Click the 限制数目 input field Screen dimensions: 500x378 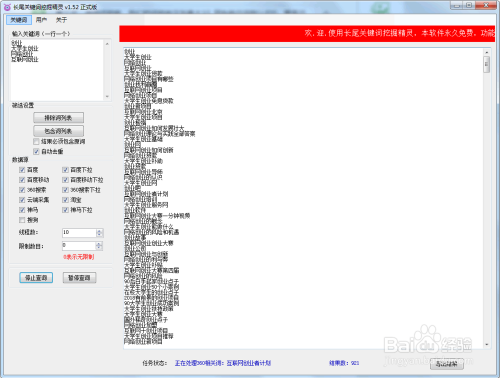pyautogui.click(x=79, y=246)
